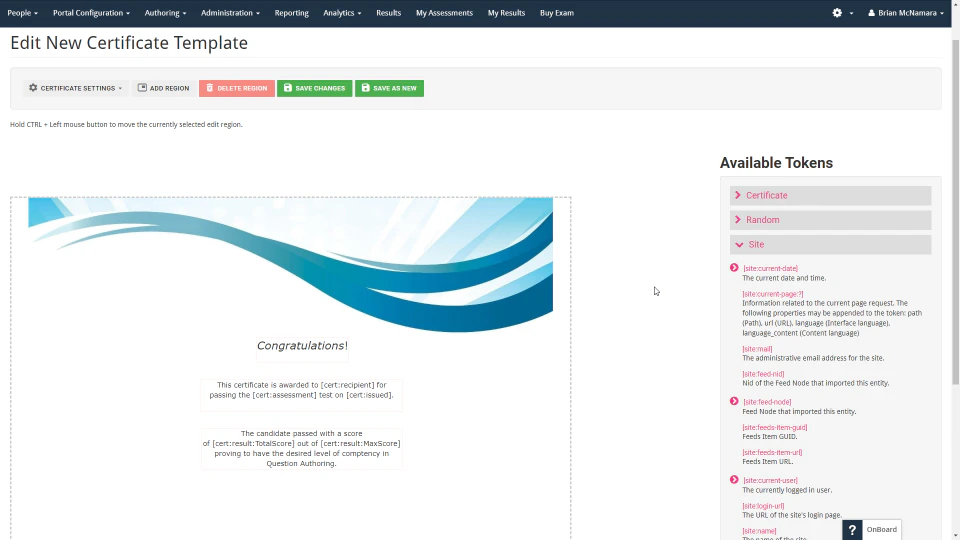Image resolution: width=960 pixels, height=540 pixels.
Task: Click the Add Region button
Action: [163, 88]
